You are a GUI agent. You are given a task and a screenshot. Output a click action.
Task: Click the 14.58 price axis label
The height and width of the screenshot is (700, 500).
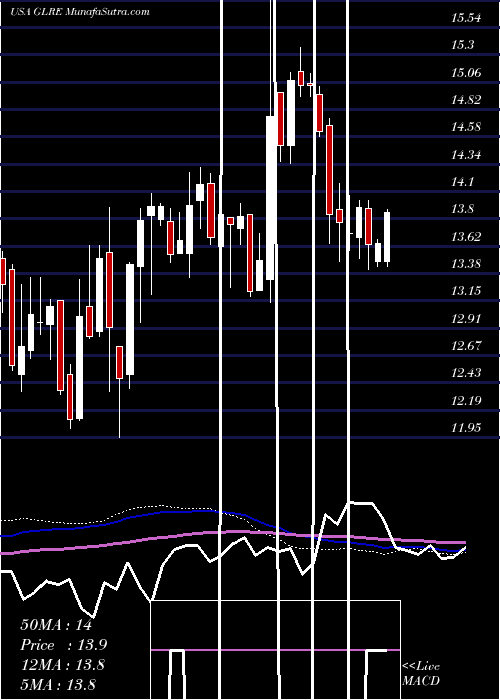tap(466, 127)
